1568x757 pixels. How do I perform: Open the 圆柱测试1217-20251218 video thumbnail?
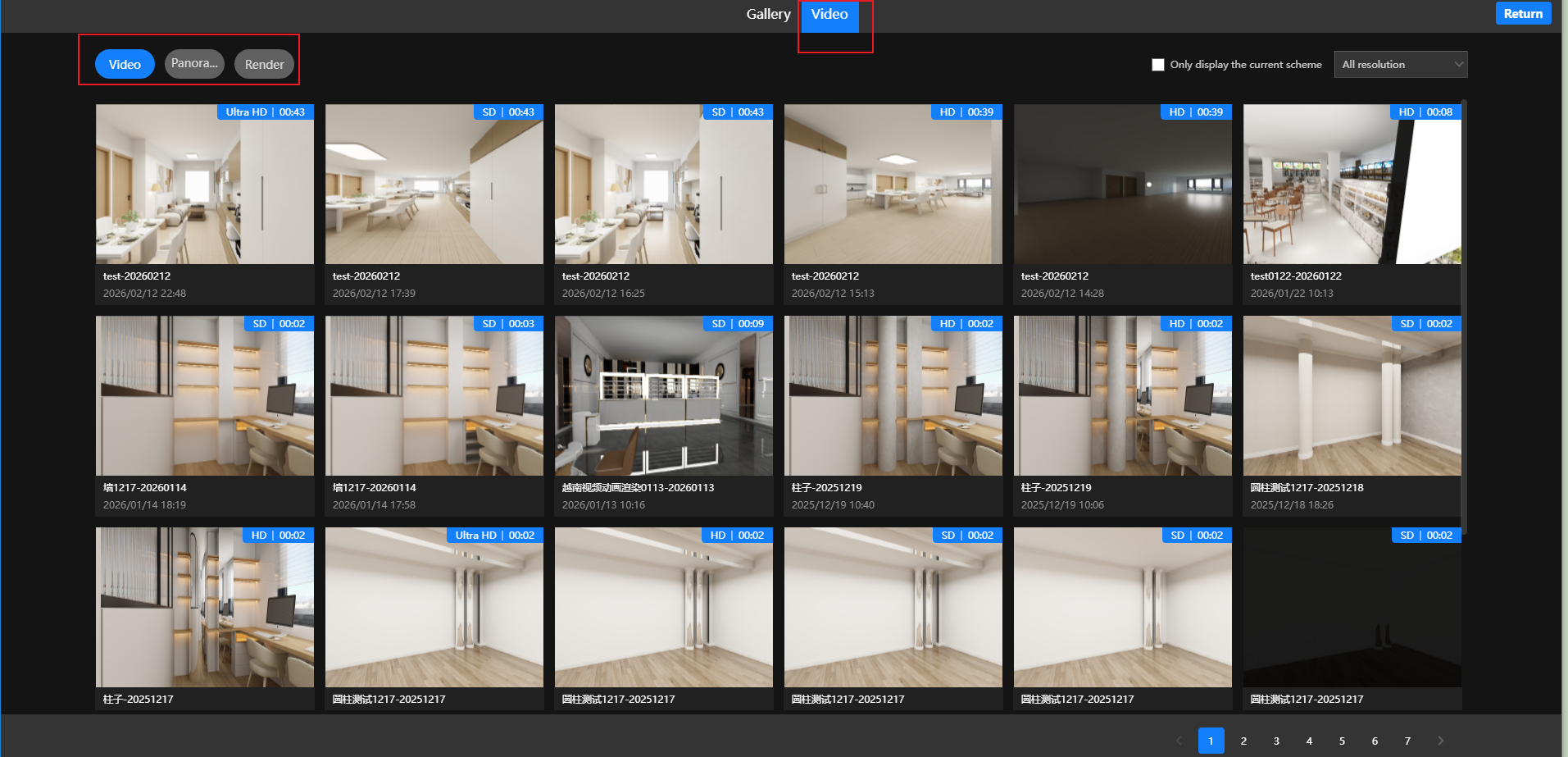click(1352, 396)
